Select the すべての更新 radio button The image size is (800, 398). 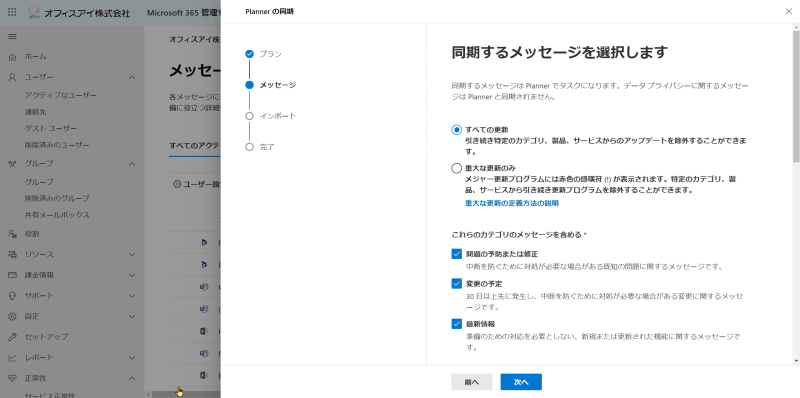[457, 130]
